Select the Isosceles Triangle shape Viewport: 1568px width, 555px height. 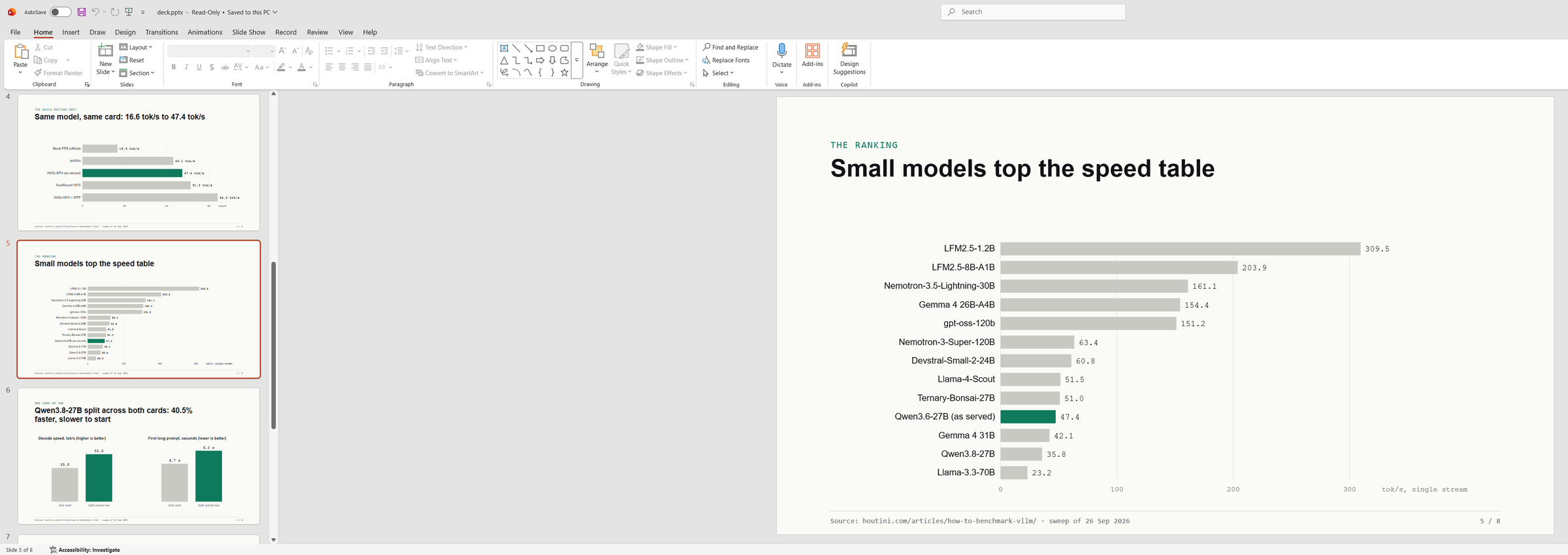point(504,60)
